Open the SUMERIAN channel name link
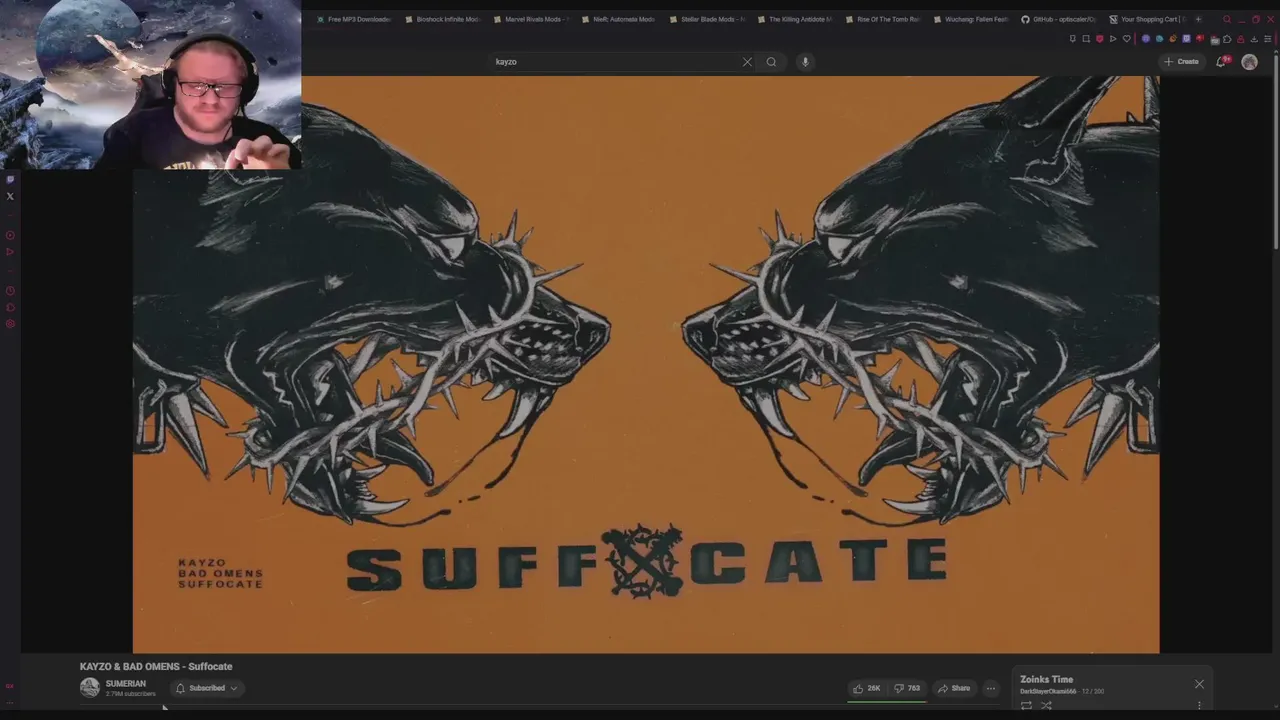 (126, 684)
